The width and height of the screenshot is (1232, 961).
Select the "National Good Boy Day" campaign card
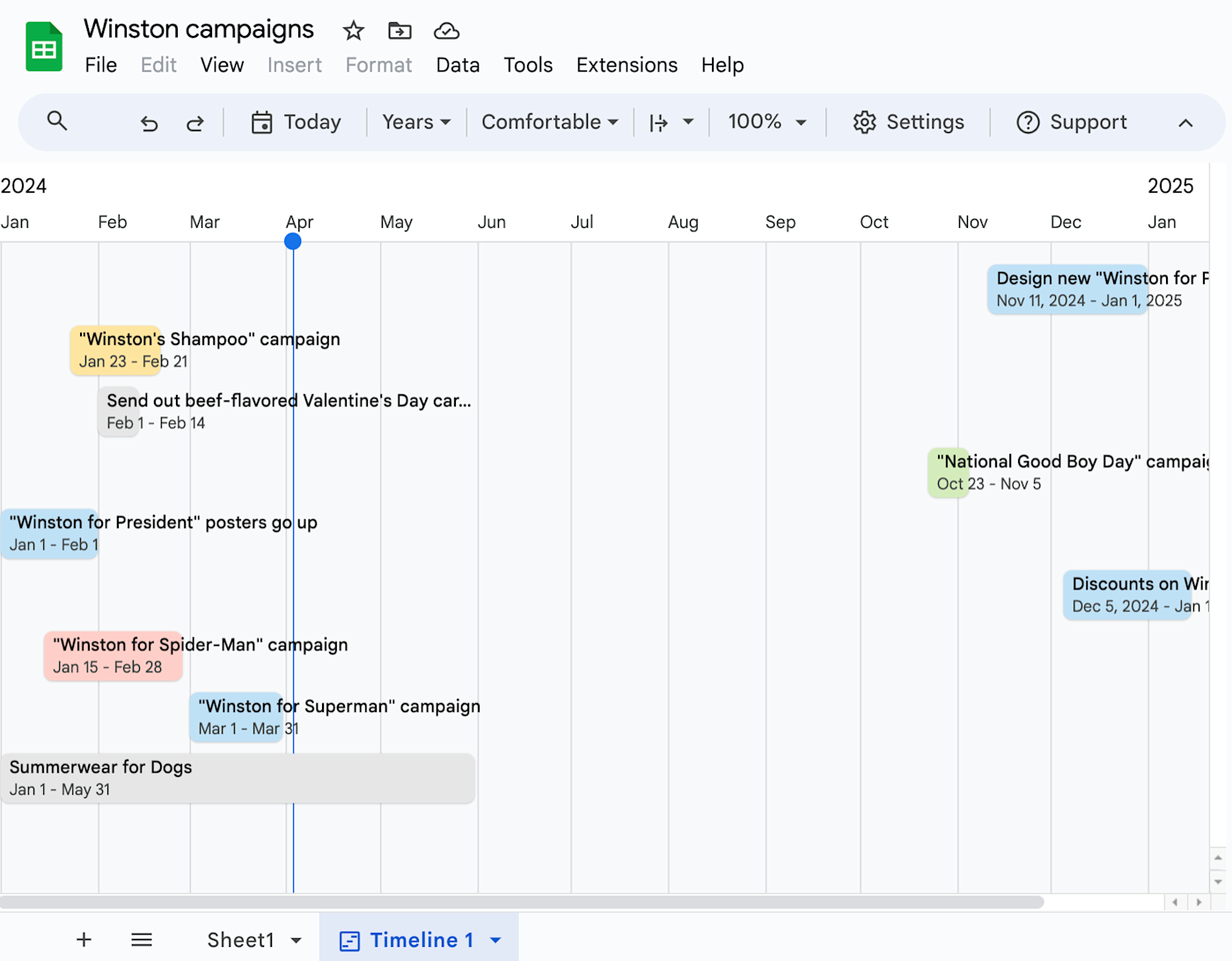948,473
